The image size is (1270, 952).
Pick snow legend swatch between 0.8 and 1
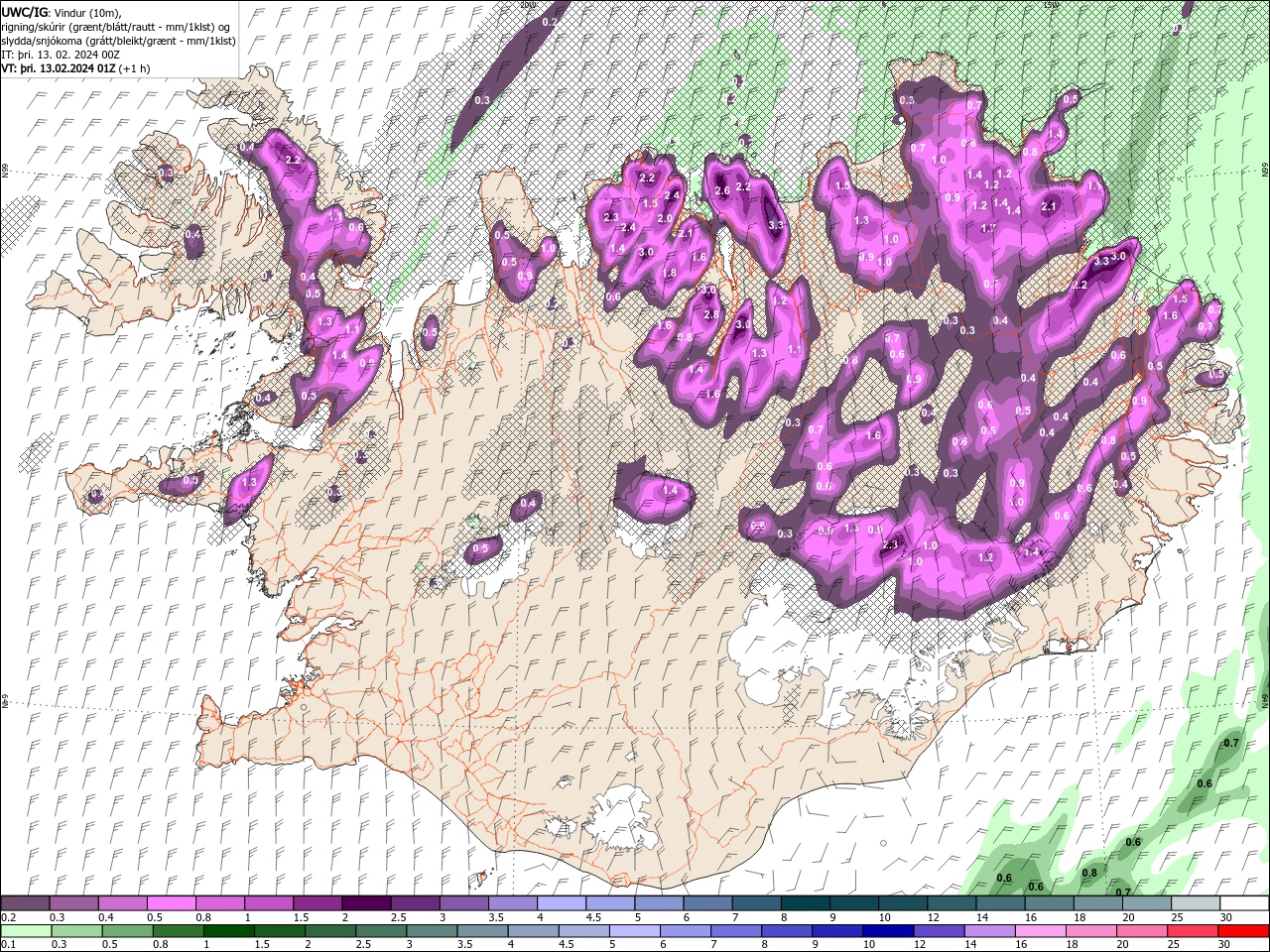(219, 903)
